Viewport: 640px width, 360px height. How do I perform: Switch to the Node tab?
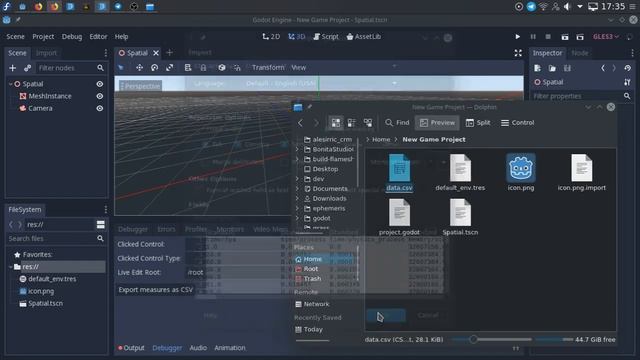580,53
